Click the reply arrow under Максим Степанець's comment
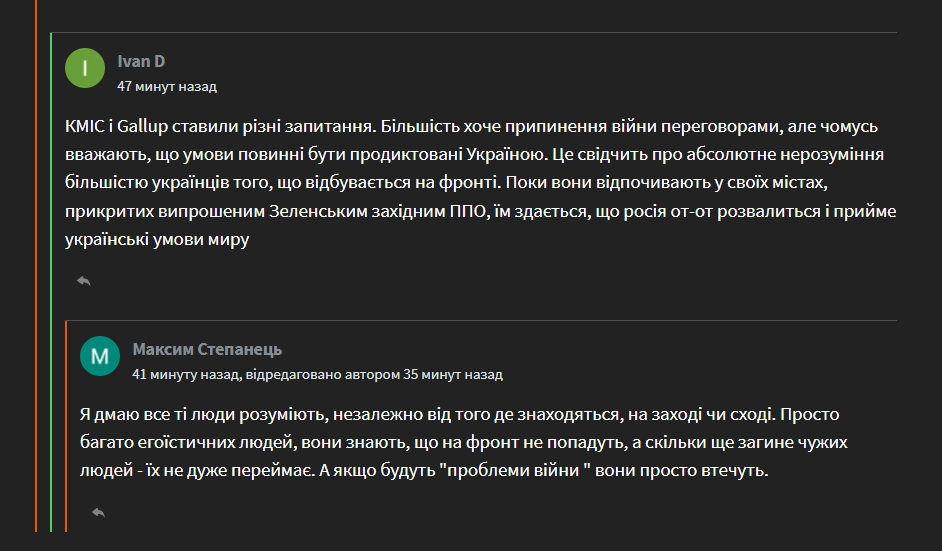This screenshot has width=942, height=551. coord(99,513)
